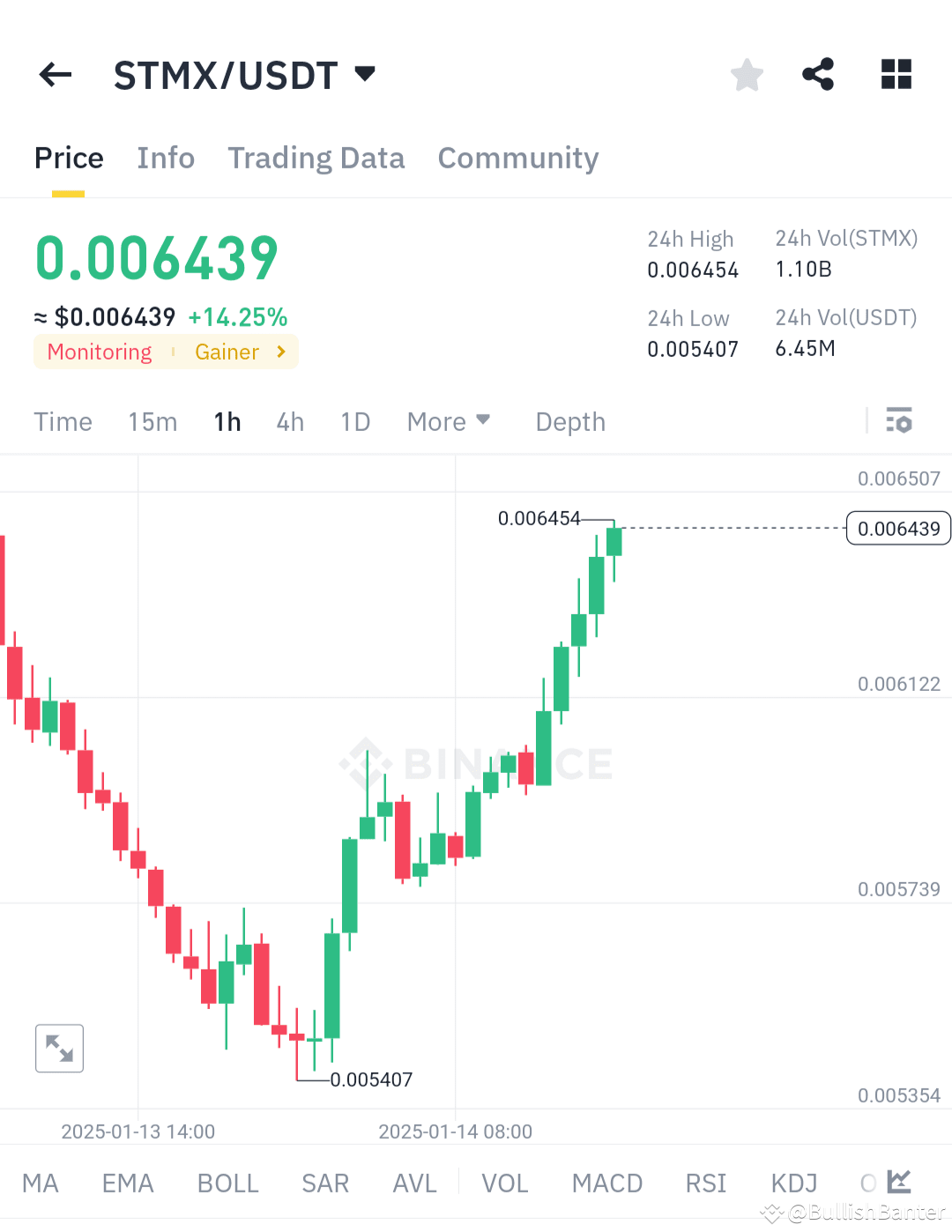The width and height of the screenshot is (952, 1232).
Task: Open the STMX/USDT pair selector dropdown
Action: pos(247,75)
